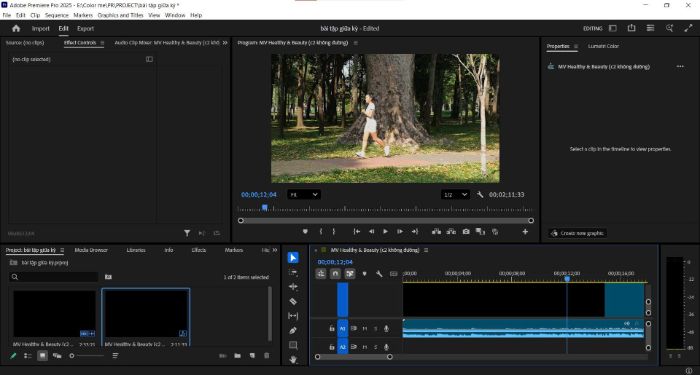Open the Fit zoom level dropdown
Screen dimensions: 700x375
pos(304,195)
